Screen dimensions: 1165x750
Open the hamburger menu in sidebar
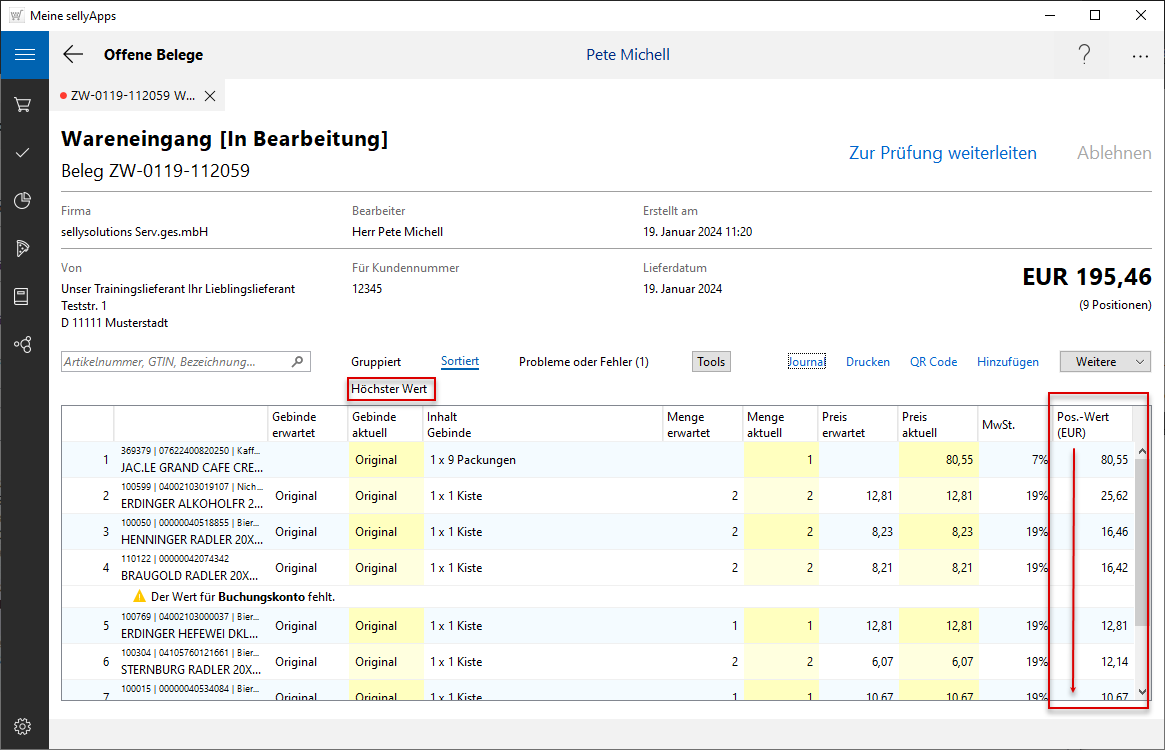click(x=24, y=55)
